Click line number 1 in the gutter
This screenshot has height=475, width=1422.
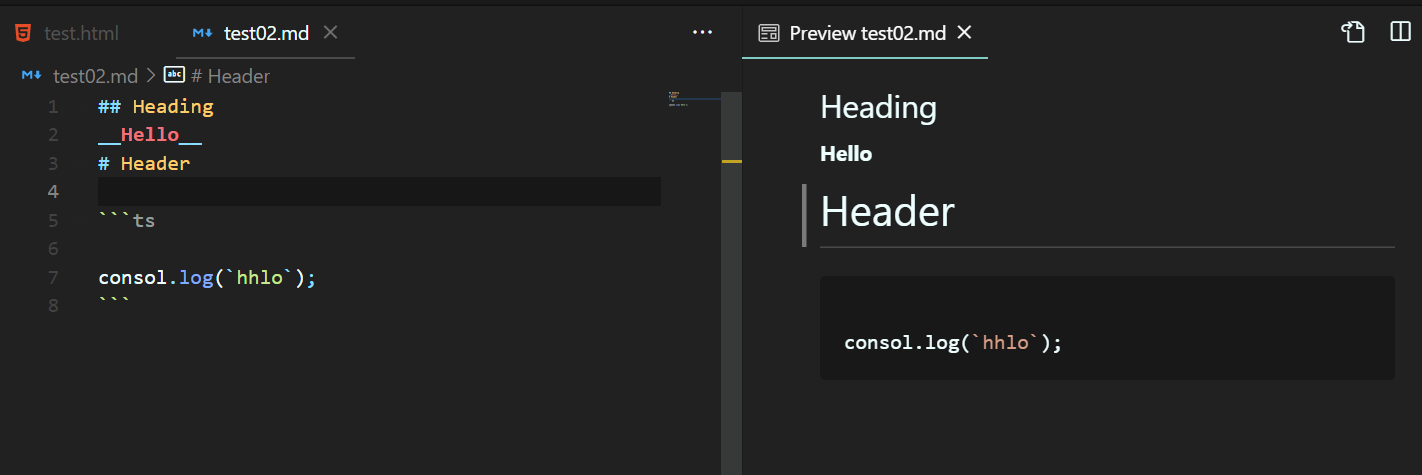(x=53, y=107)
